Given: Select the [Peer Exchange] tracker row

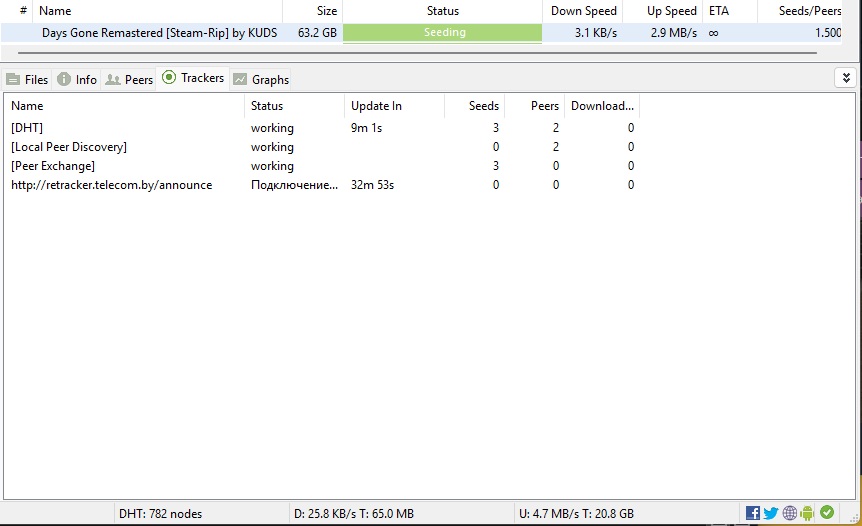Looking at the screenshot, I should coord(322,166).
